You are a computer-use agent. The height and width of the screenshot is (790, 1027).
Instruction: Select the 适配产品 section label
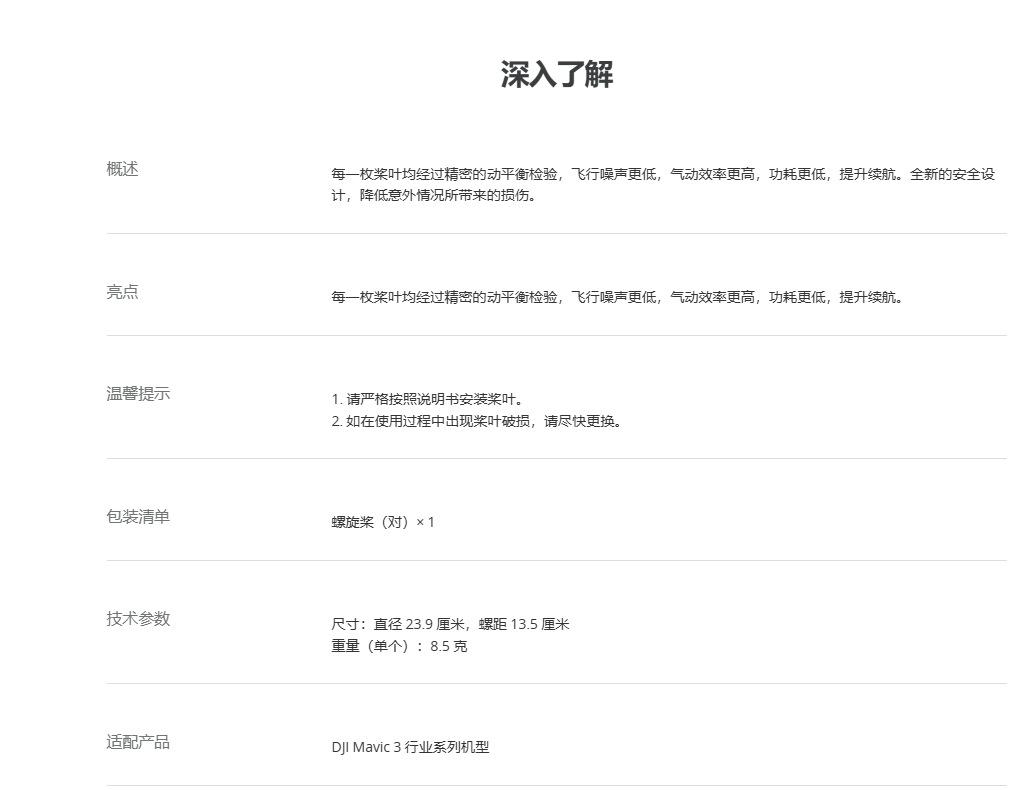coord(138,742)
